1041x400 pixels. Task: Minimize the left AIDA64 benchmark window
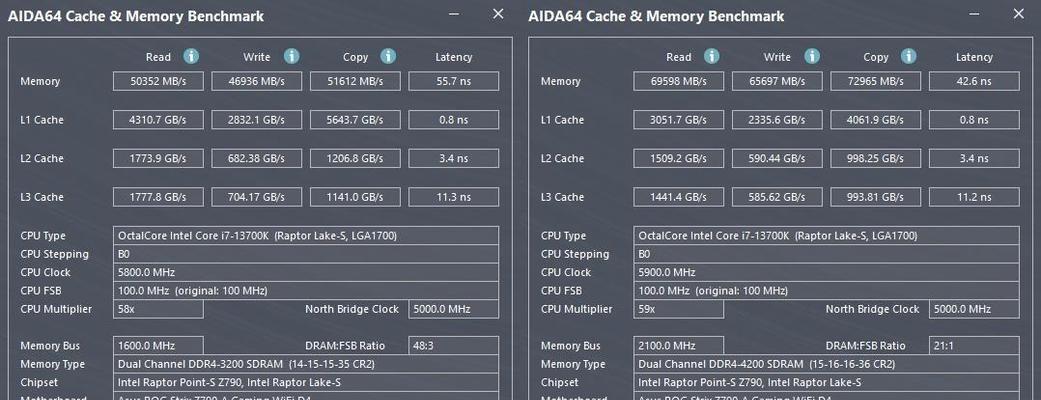tap(455, 14)
